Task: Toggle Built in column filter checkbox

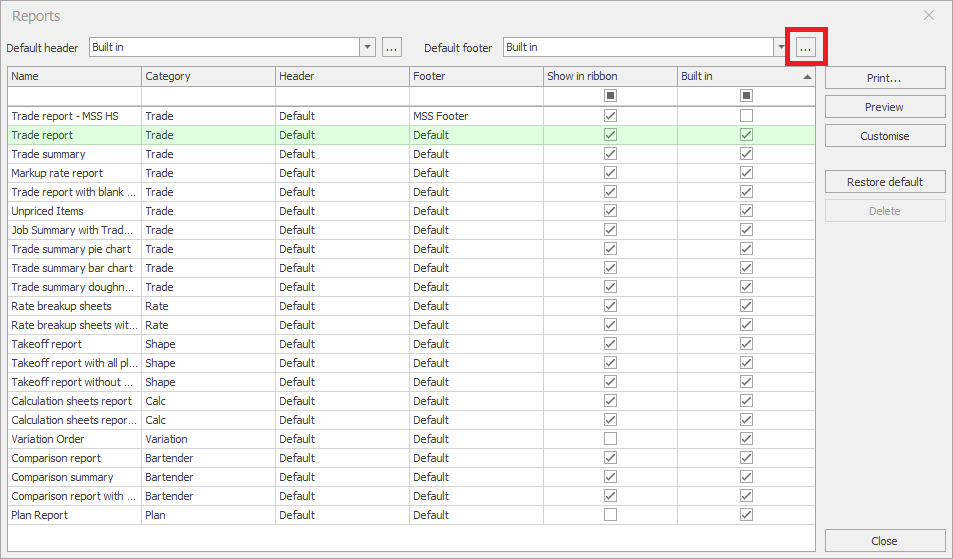Action: coord(746,96)
